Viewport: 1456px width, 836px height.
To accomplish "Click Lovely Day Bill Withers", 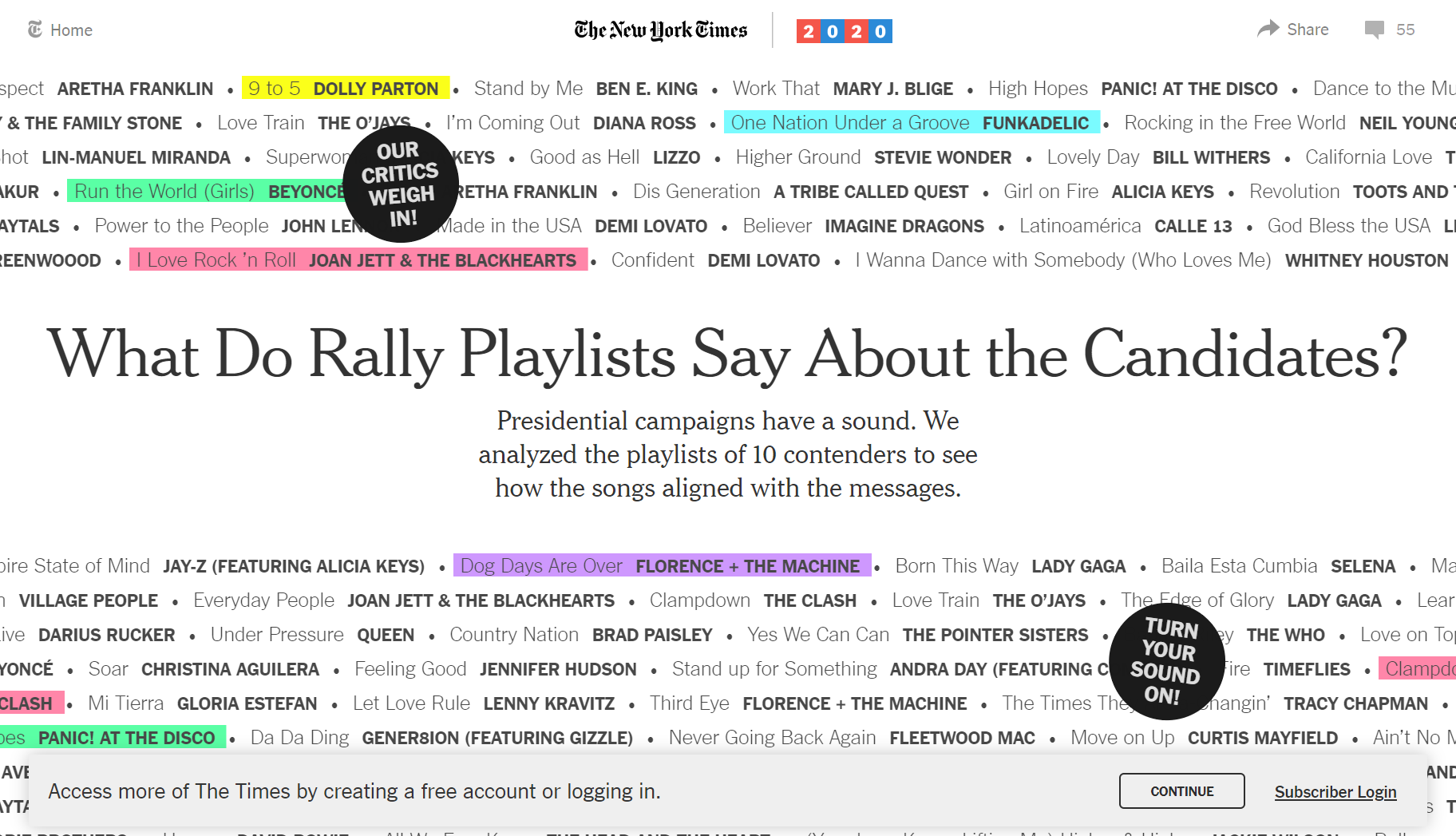I will click(1158, 157).
